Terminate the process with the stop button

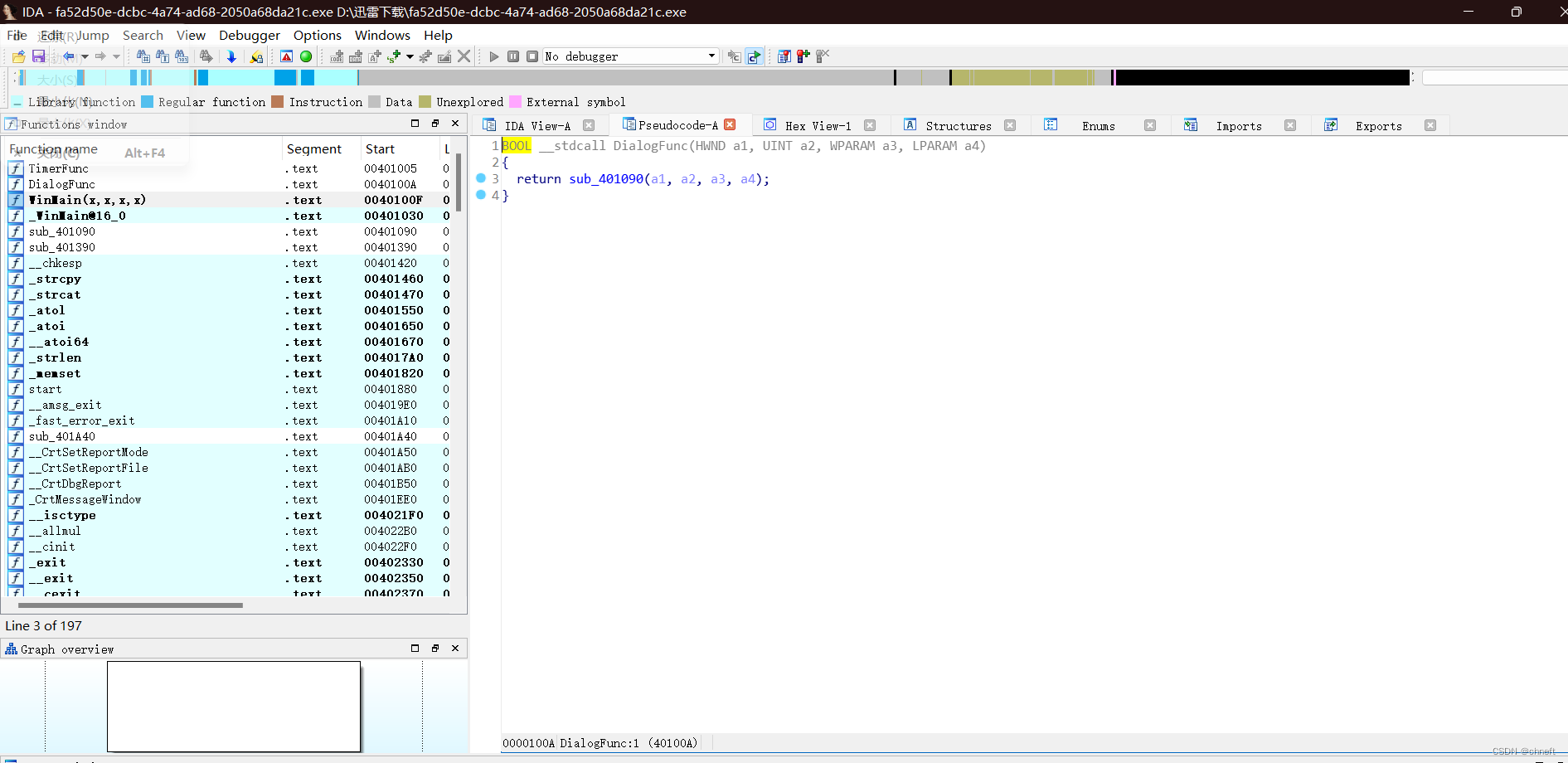pos(532,56)
